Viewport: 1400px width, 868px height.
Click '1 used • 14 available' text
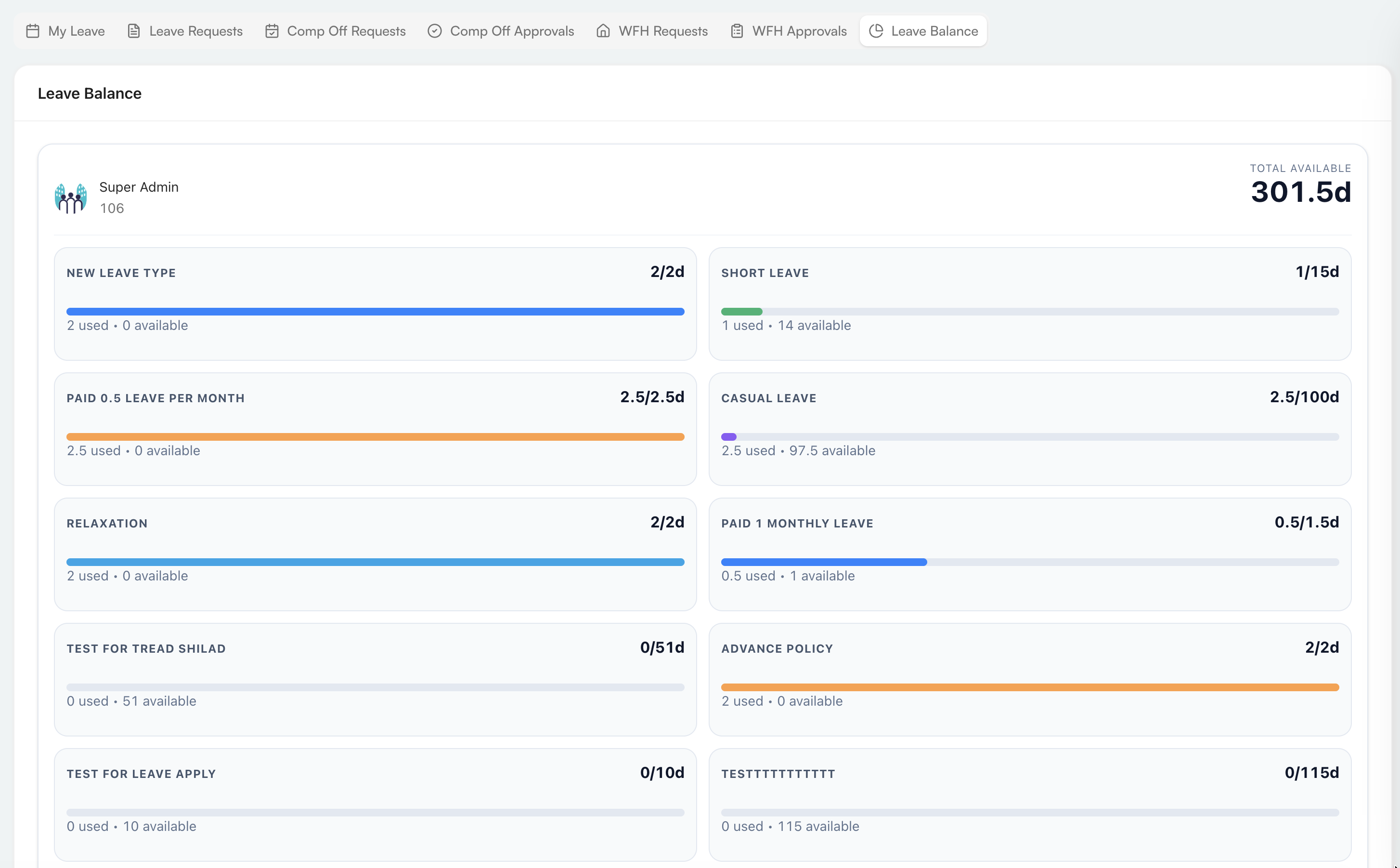pyautogui.click(x=786, y=326)
